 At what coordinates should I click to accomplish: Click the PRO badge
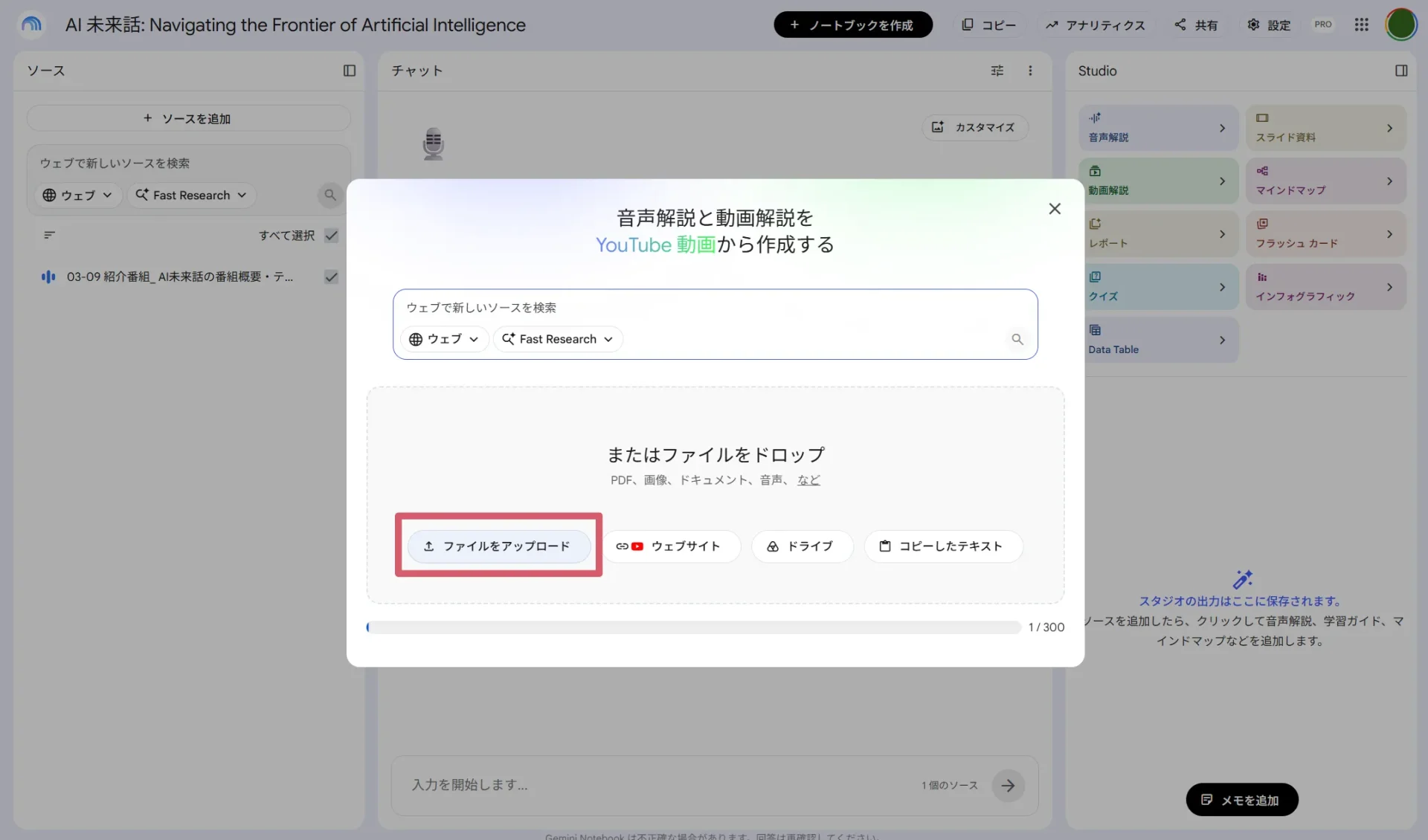[1323, 25]
